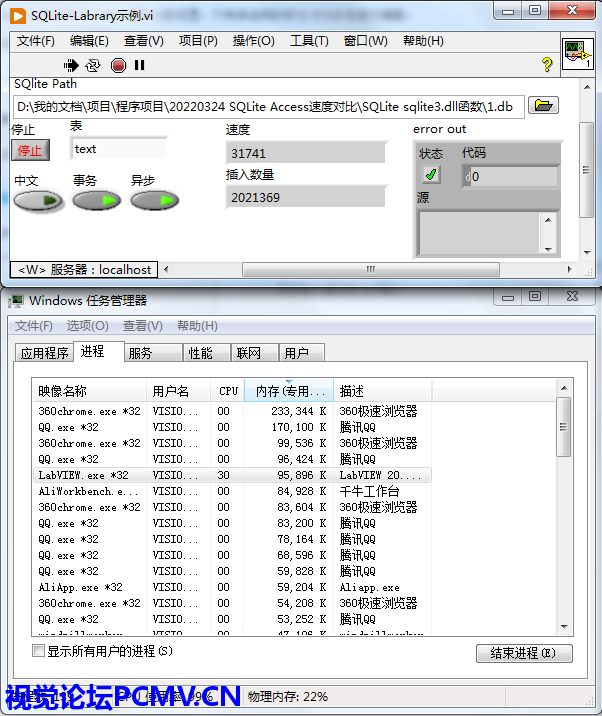
Task: Click the 结束进程 button
Action: pos(524,653)
